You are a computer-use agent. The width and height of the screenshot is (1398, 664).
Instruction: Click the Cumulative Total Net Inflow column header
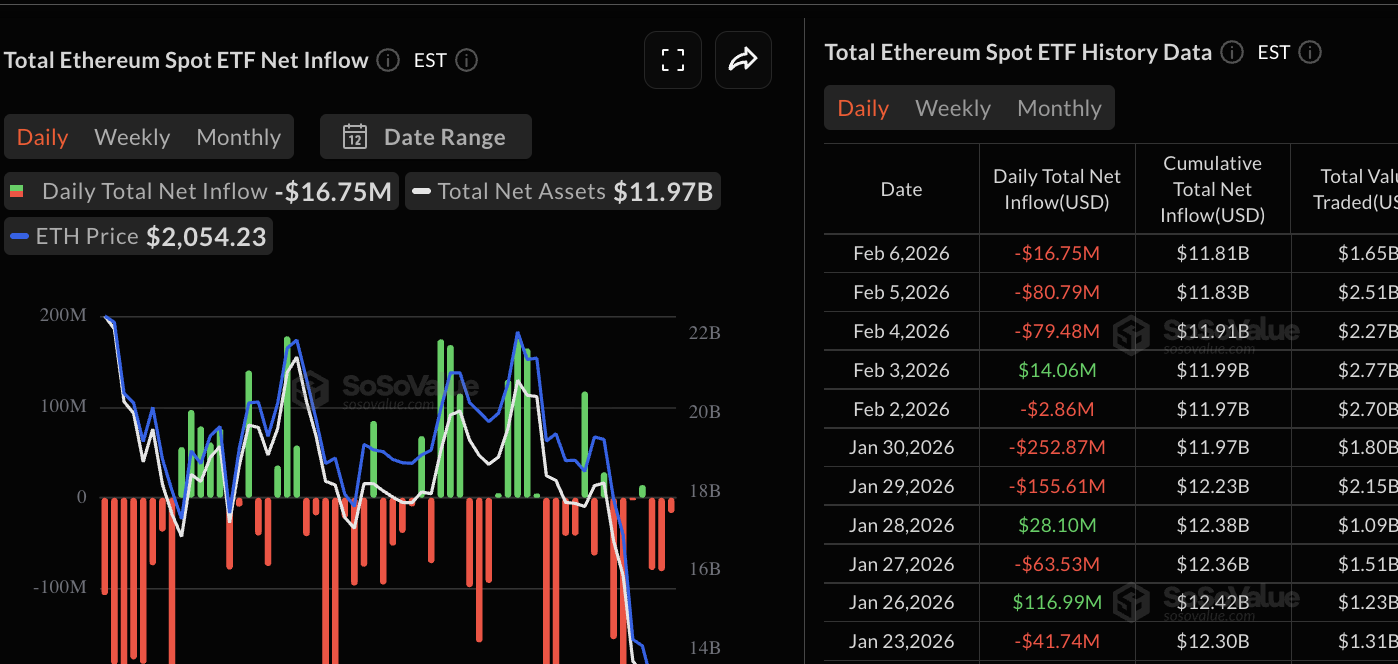1212,189
